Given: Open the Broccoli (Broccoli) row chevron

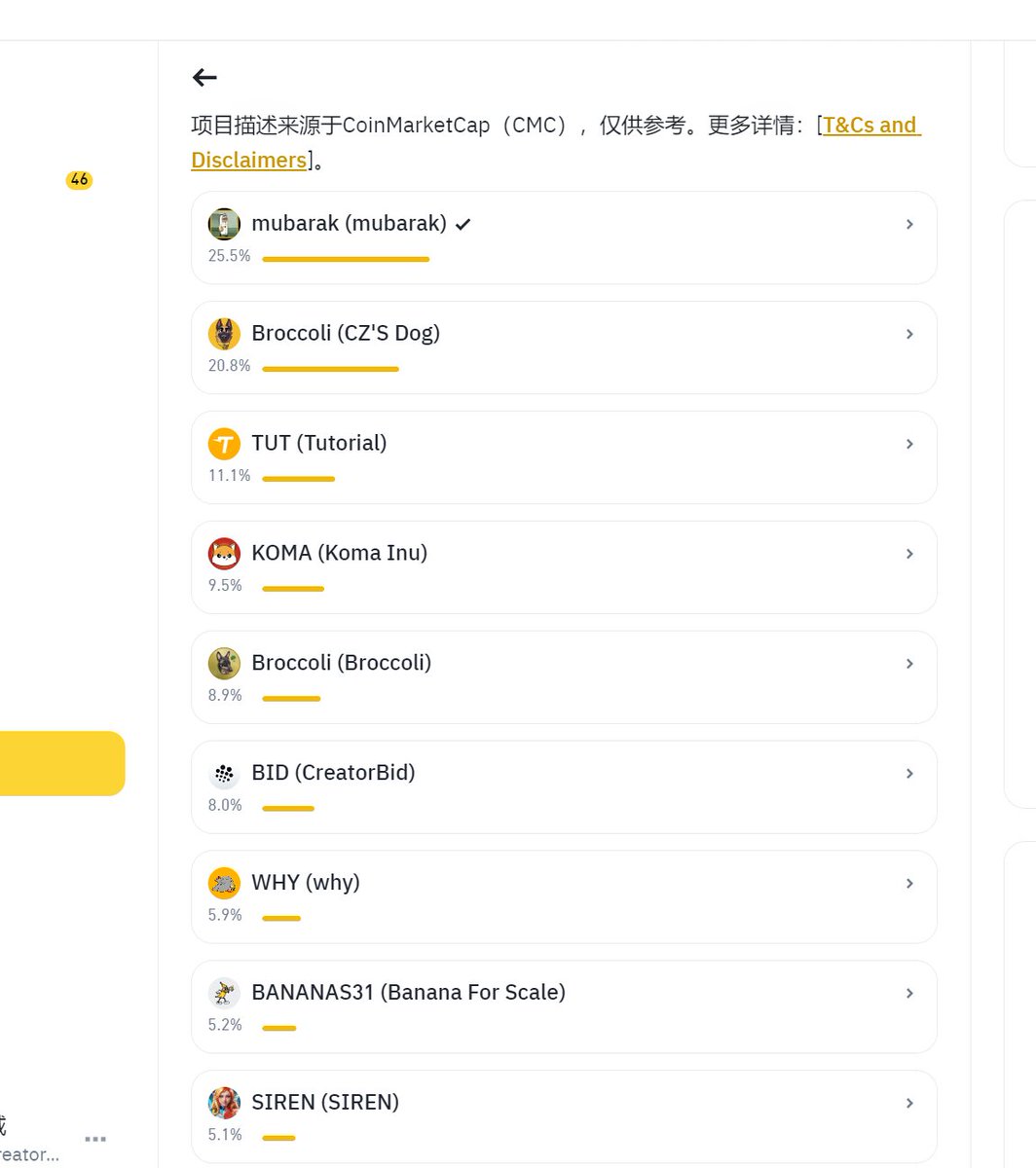Looking at the screenshot, I should 909,664.
